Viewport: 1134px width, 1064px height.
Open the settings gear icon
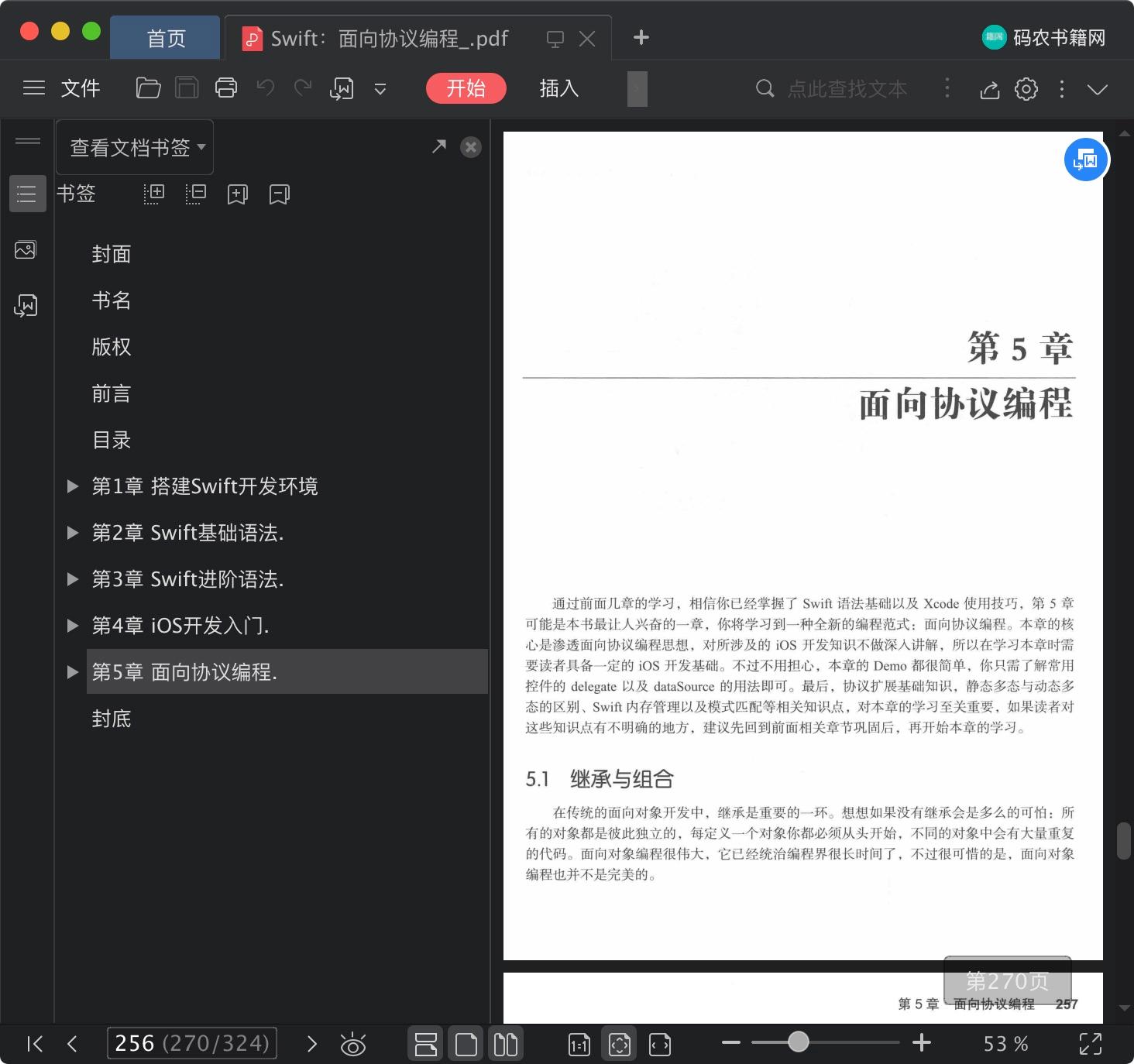(1026, 89)
